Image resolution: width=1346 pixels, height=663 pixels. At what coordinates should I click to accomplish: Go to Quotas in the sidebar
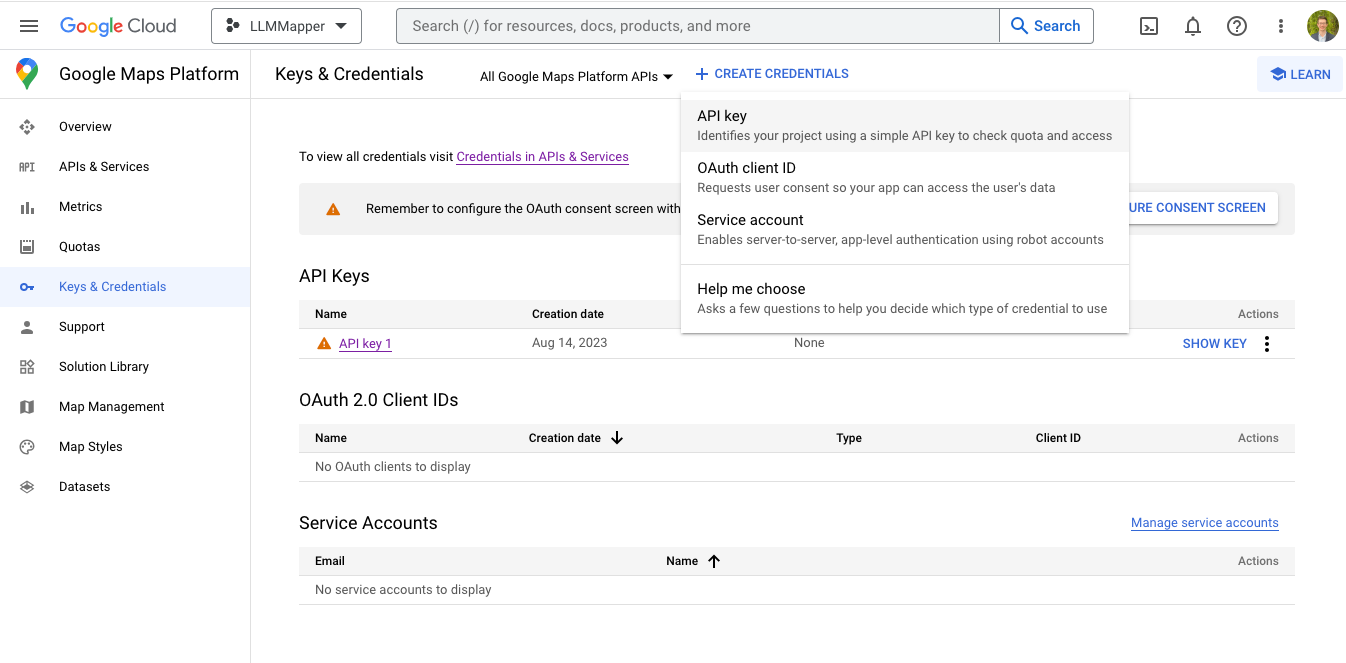coord(79,247)
